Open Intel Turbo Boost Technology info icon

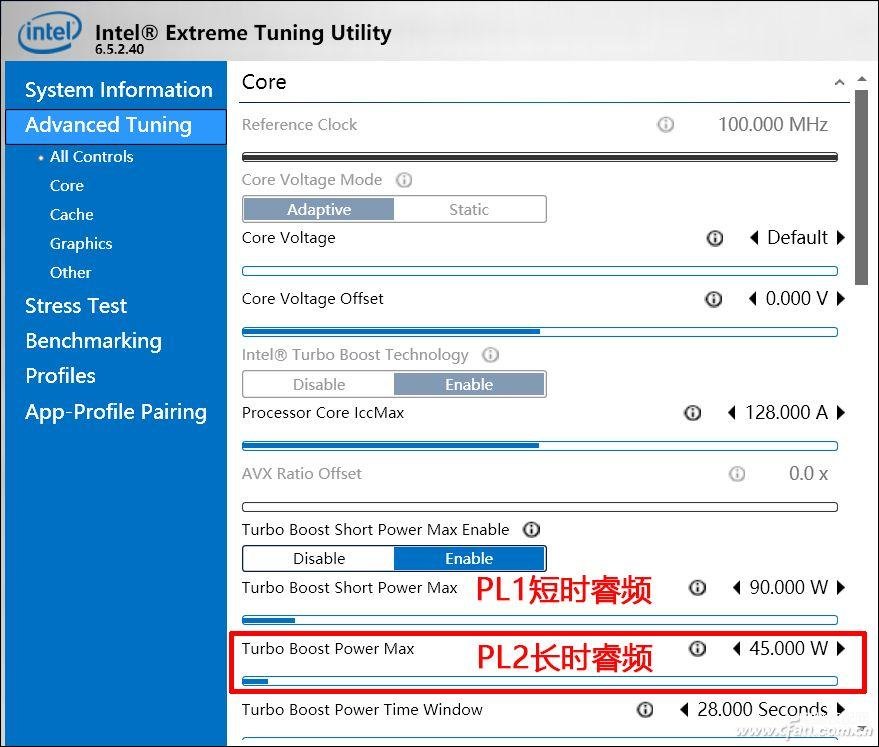491,355
